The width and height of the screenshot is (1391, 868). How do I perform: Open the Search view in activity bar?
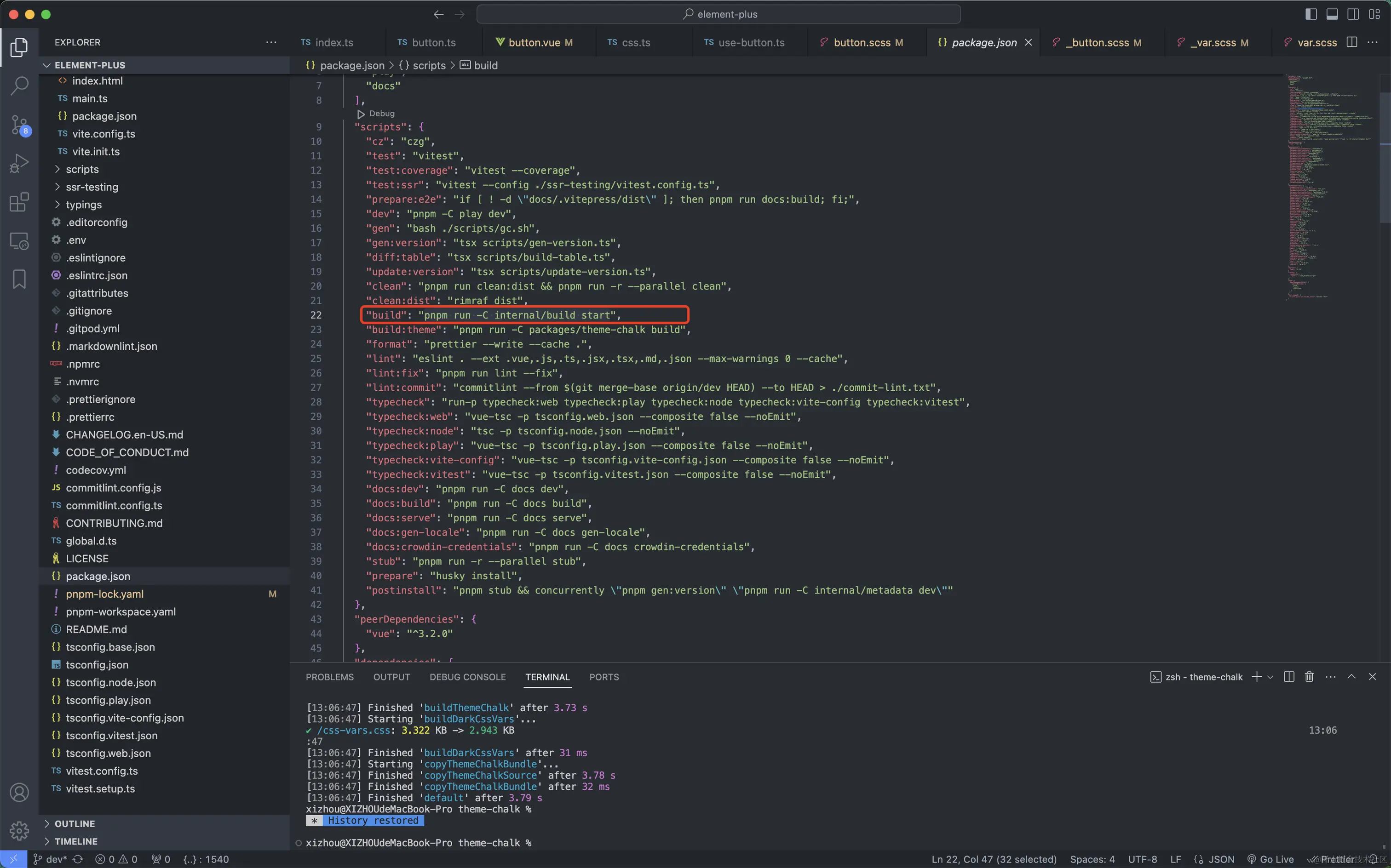19,86
